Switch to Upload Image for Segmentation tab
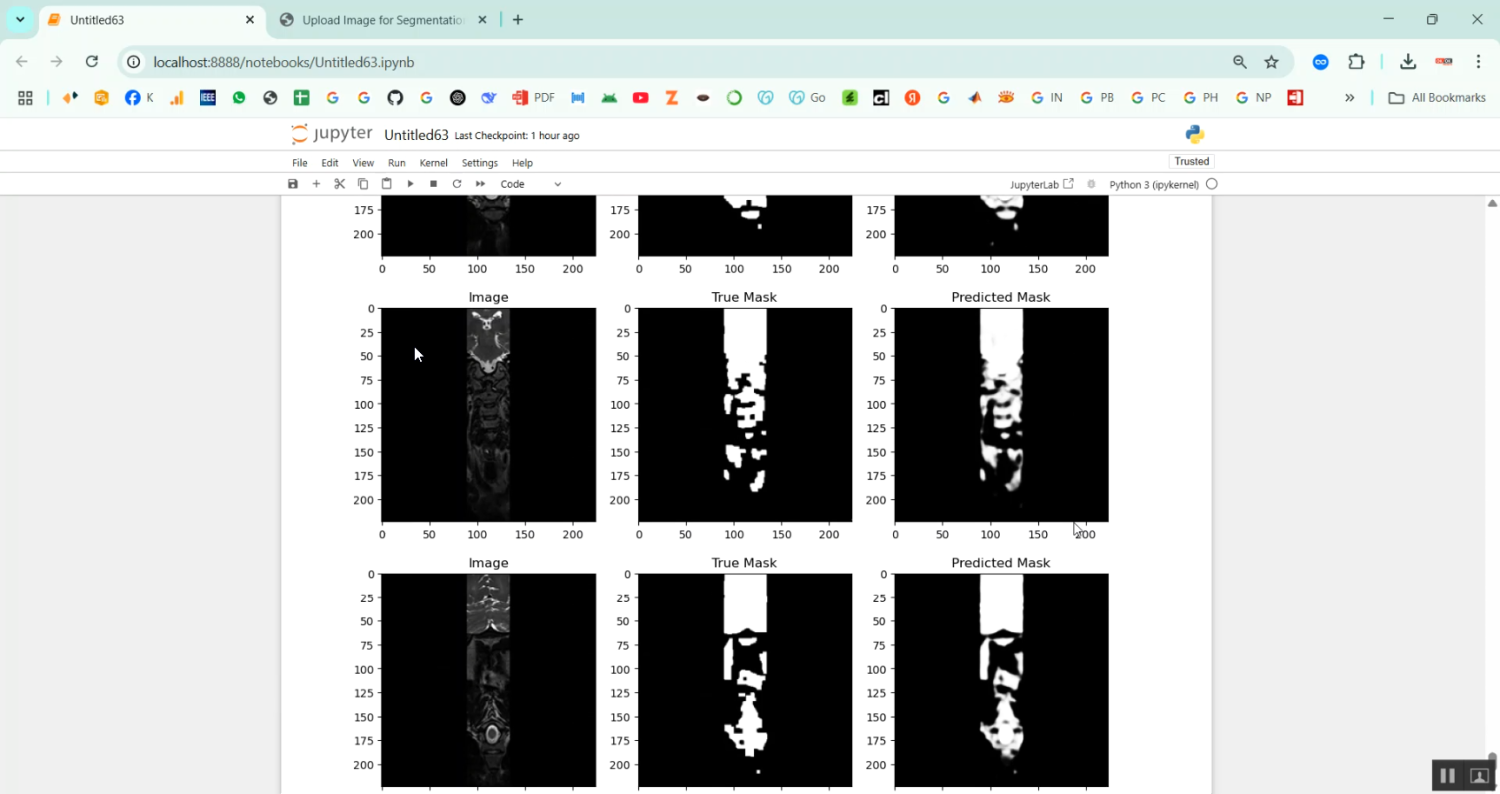 point(383,20)
